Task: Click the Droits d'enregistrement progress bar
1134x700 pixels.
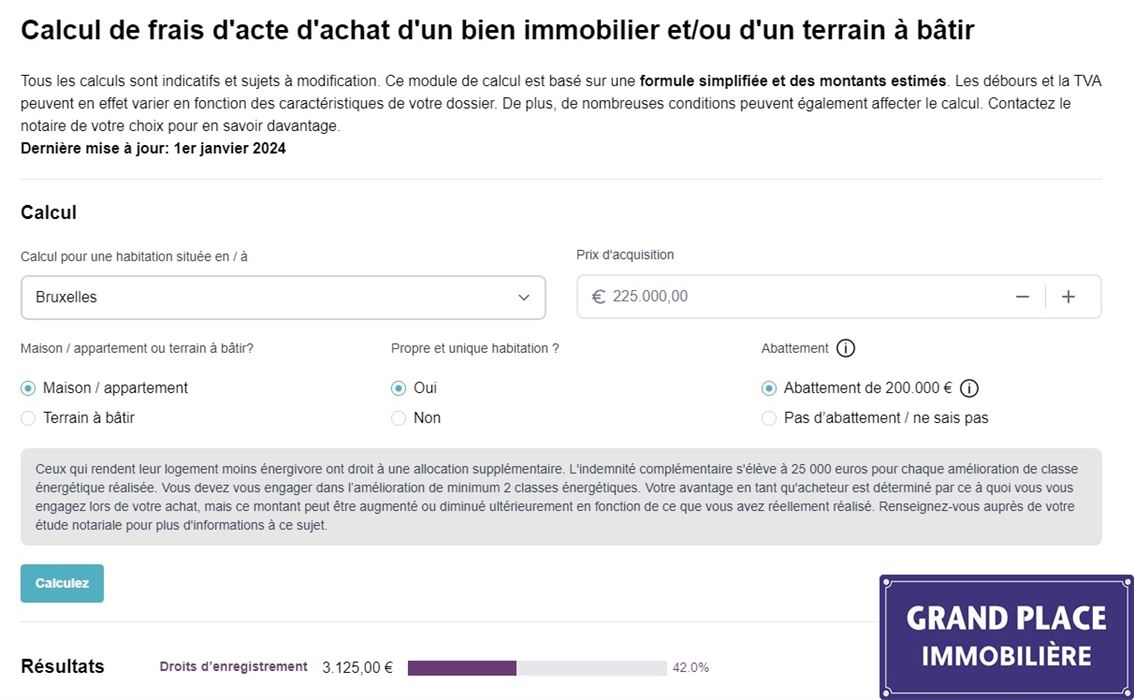Action: point(537,668)
